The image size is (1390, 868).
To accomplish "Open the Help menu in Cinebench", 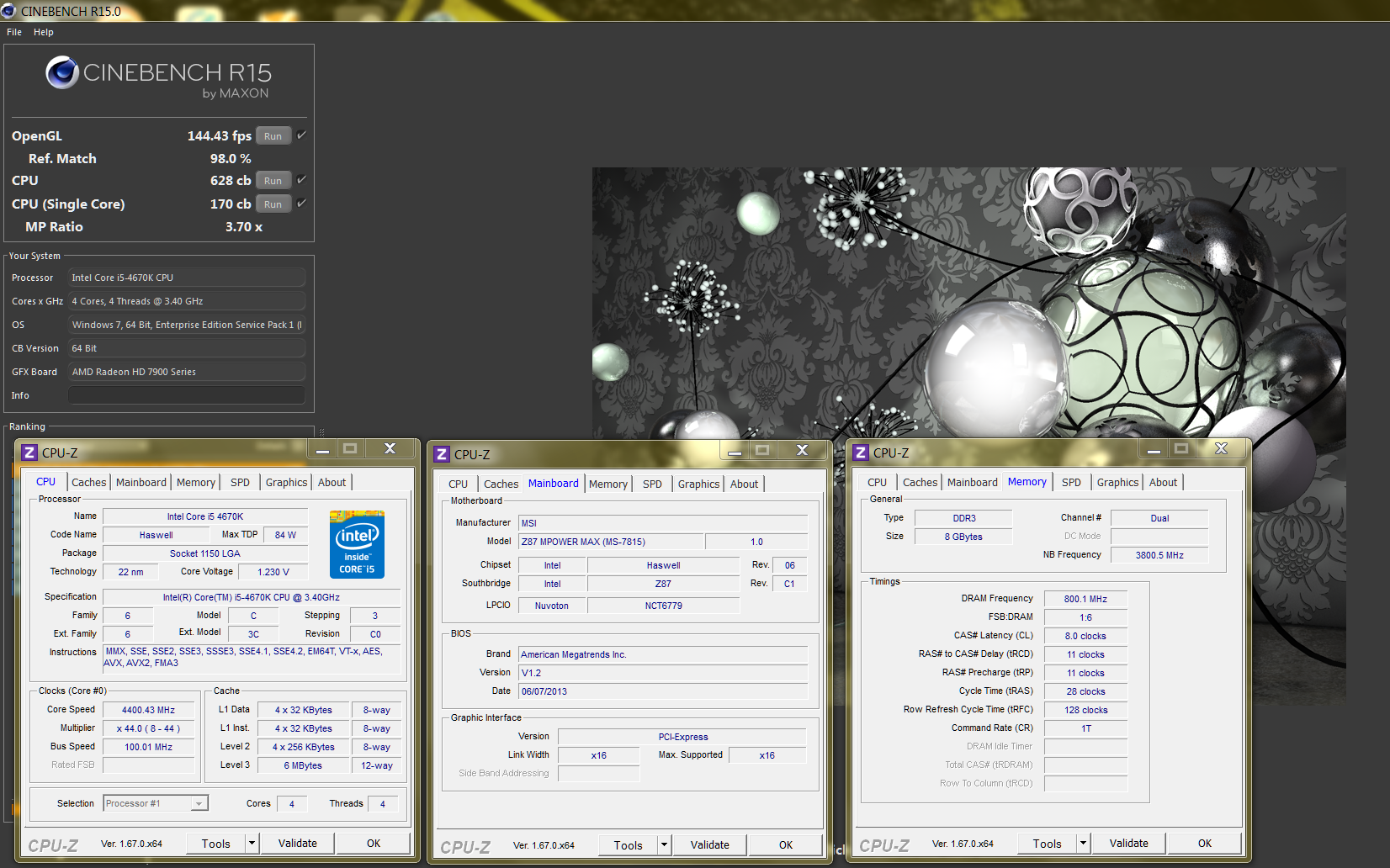I will click(x=44, y=32).
